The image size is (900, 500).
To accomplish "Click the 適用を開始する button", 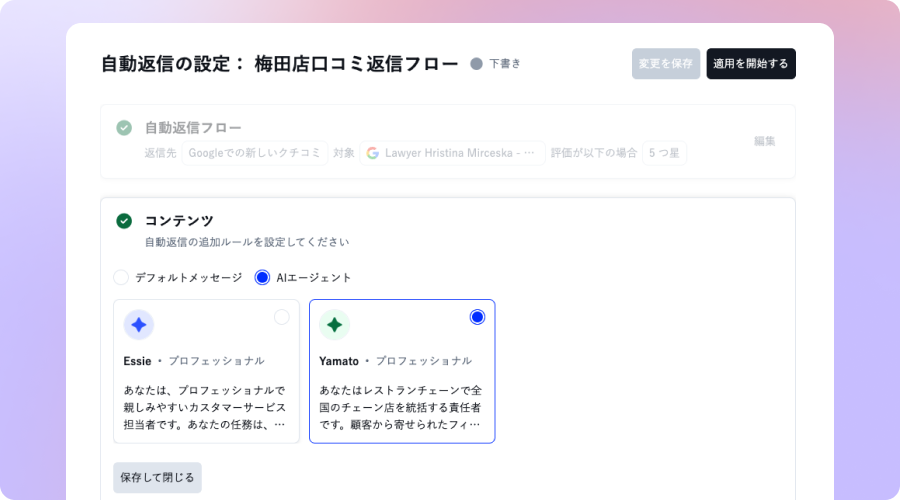I will click(x=751, y=64).
